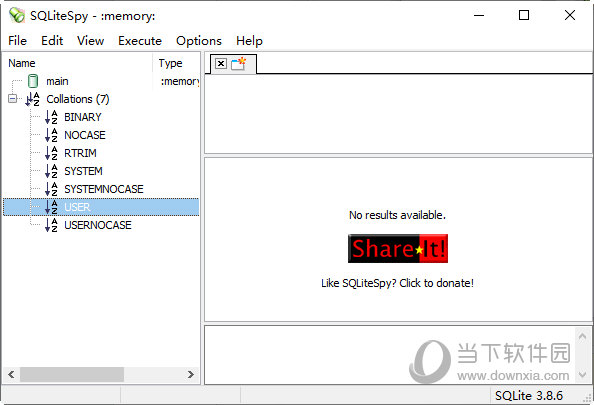Click the USERNOCASE collation sort icon
The image size is (594, 405).
[51, 225]
